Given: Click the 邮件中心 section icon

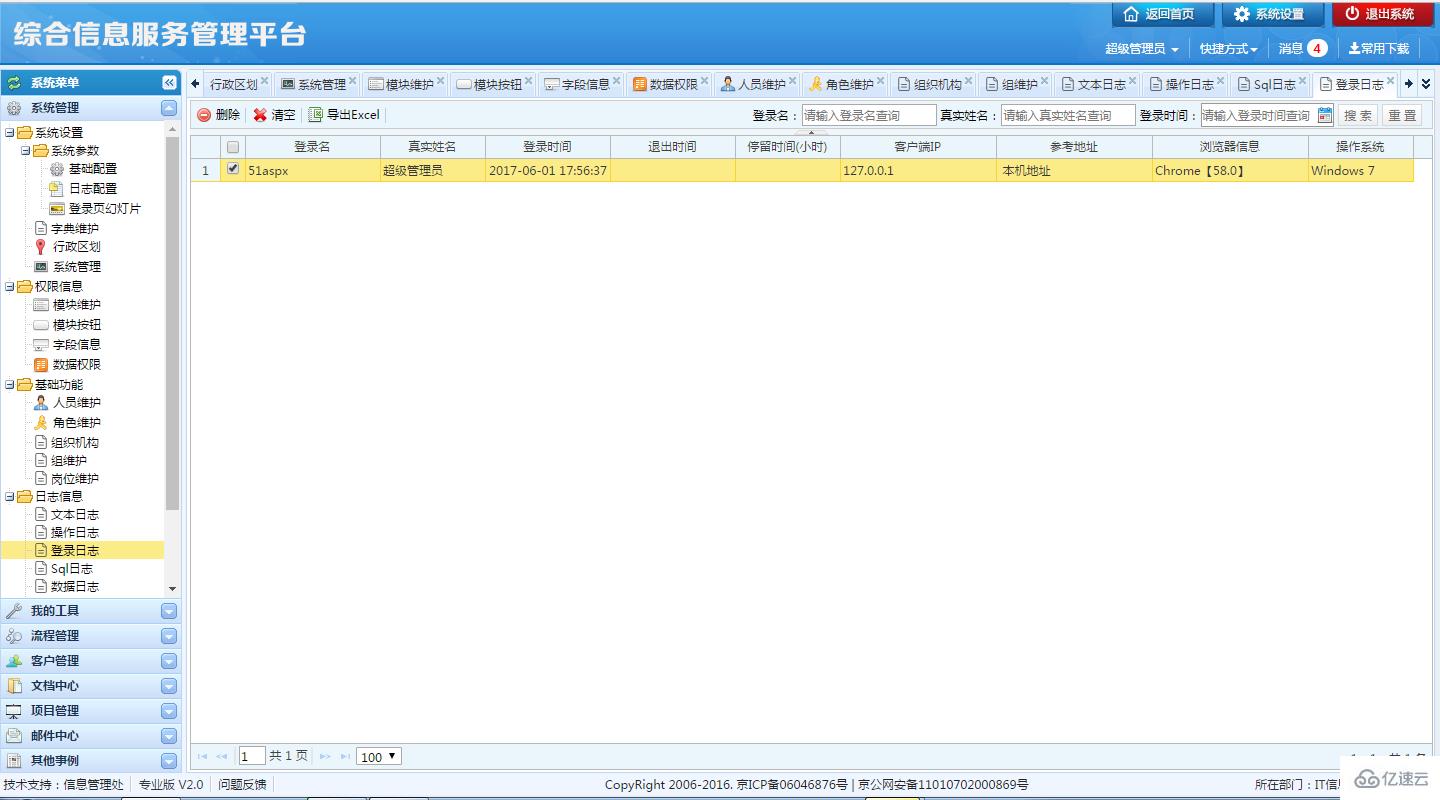Looking at the screenshot, I should tap(14, 736).
